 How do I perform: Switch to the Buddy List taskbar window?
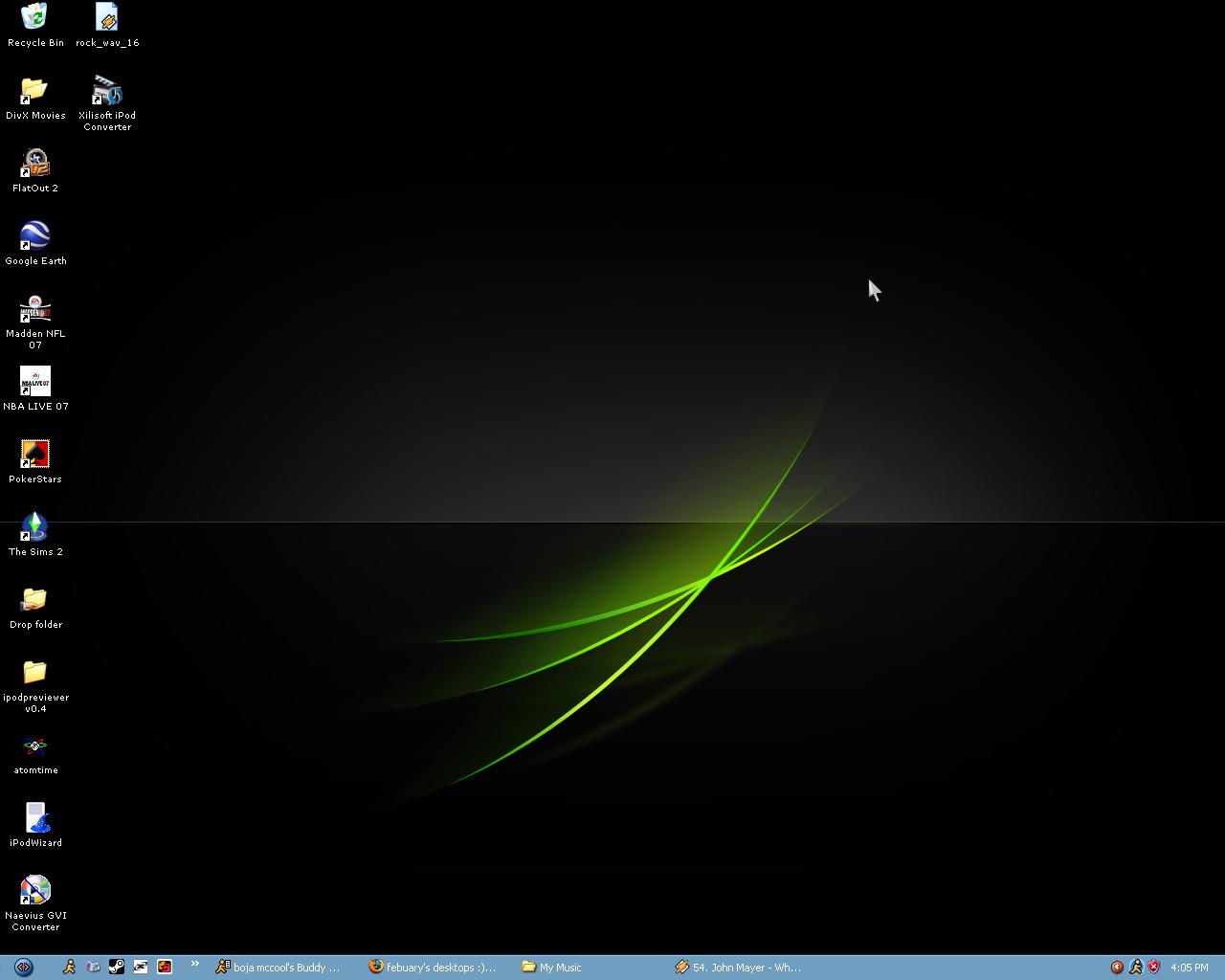pos(278,968)
